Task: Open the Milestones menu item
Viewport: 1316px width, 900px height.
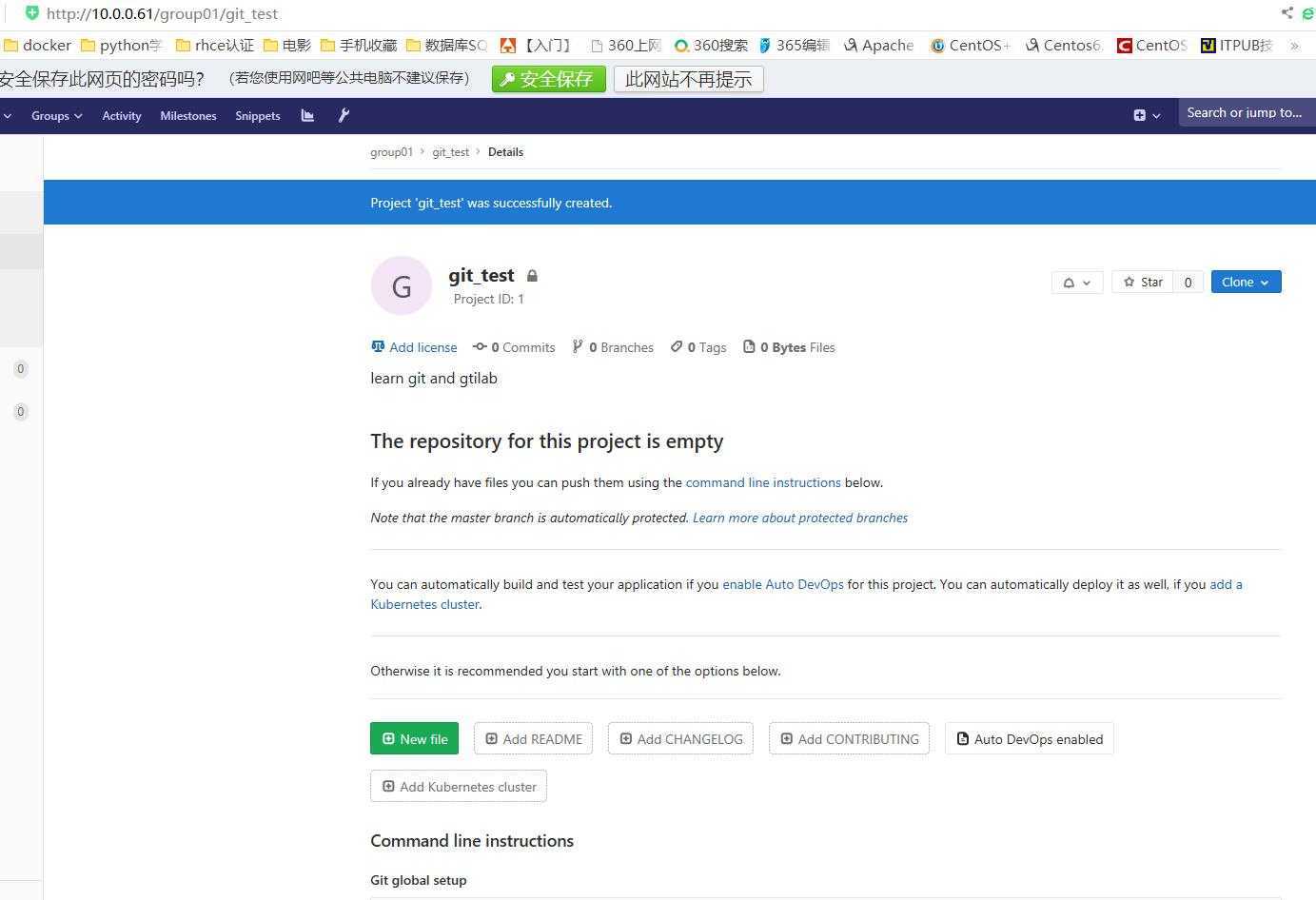Action: point(188,115)
